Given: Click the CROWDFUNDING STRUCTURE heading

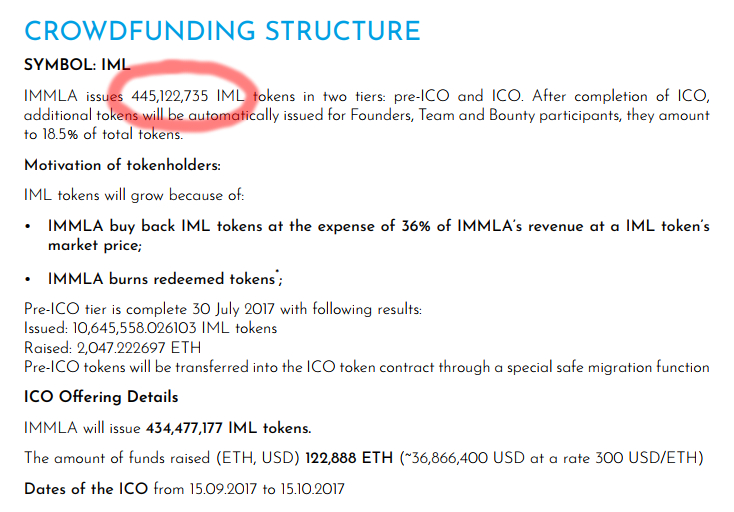Looking at the screenshot, I should pos(222,31).
